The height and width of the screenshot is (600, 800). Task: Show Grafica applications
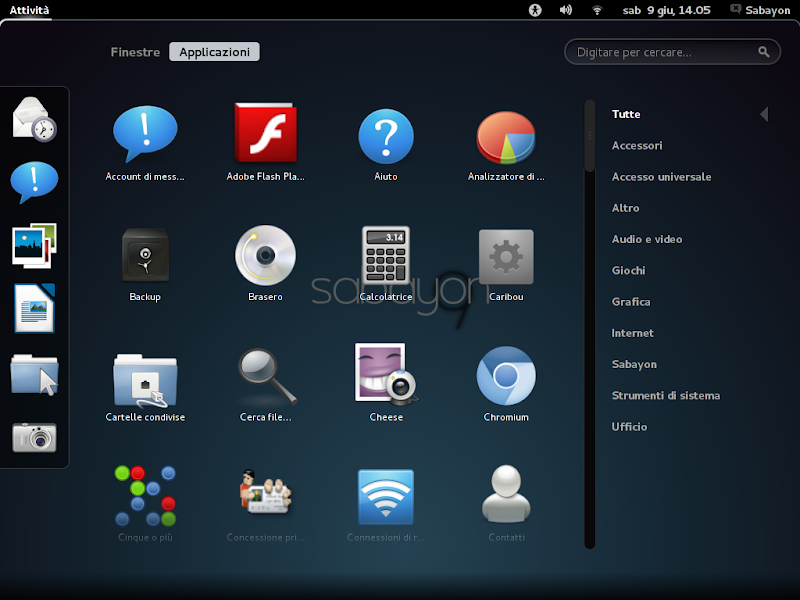click(x=631, y=302)
